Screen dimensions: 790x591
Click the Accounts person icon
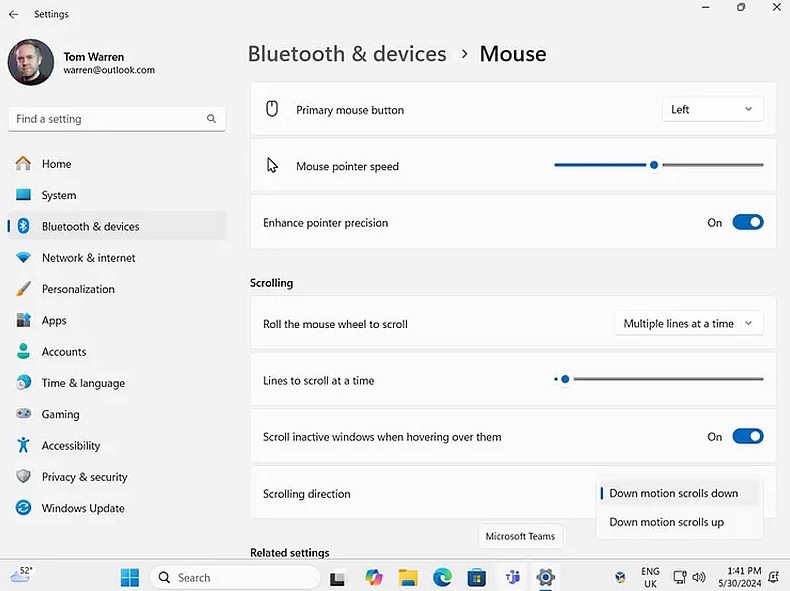point(23,351)
